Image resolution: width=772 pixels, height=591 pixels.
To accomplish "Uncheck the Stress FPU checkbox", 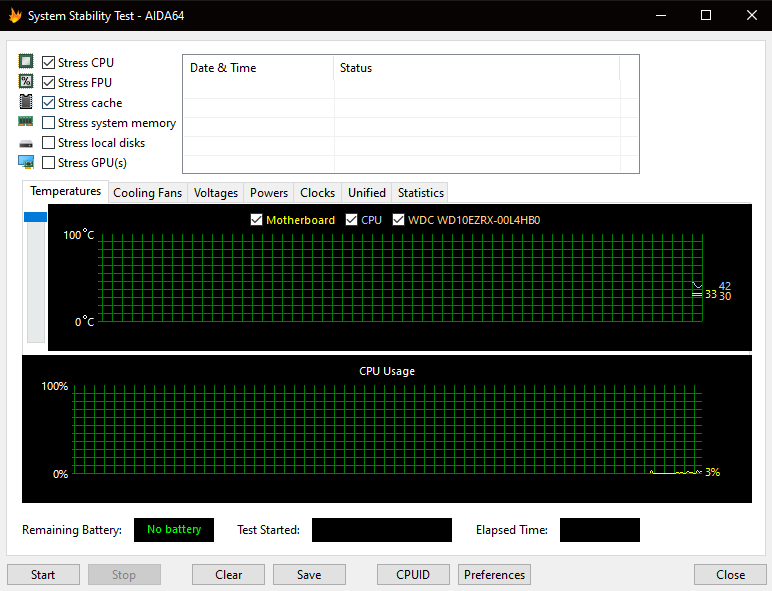I will pyautogui.click(x=48, y=83).
